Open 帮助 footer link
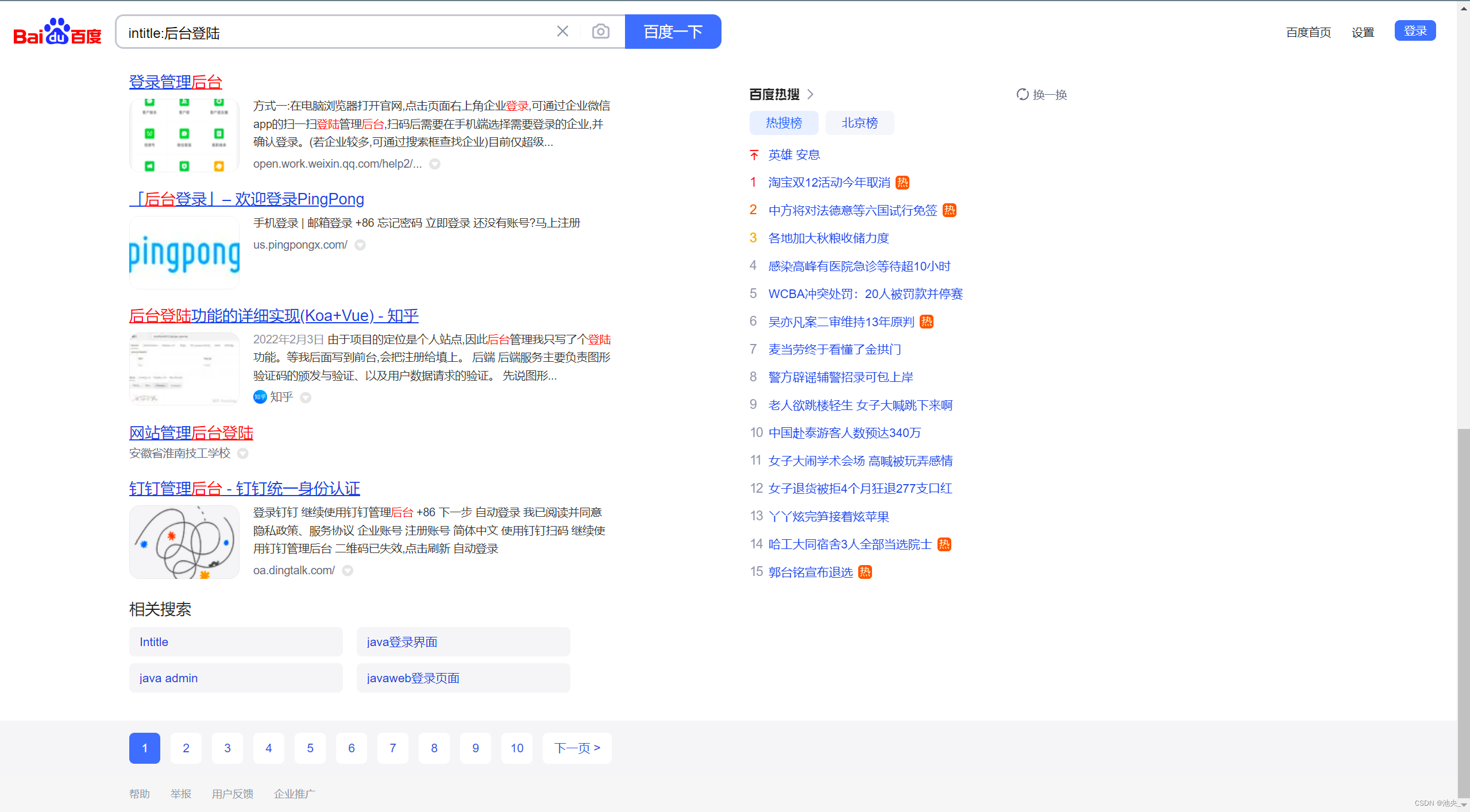 click(140, 794)
